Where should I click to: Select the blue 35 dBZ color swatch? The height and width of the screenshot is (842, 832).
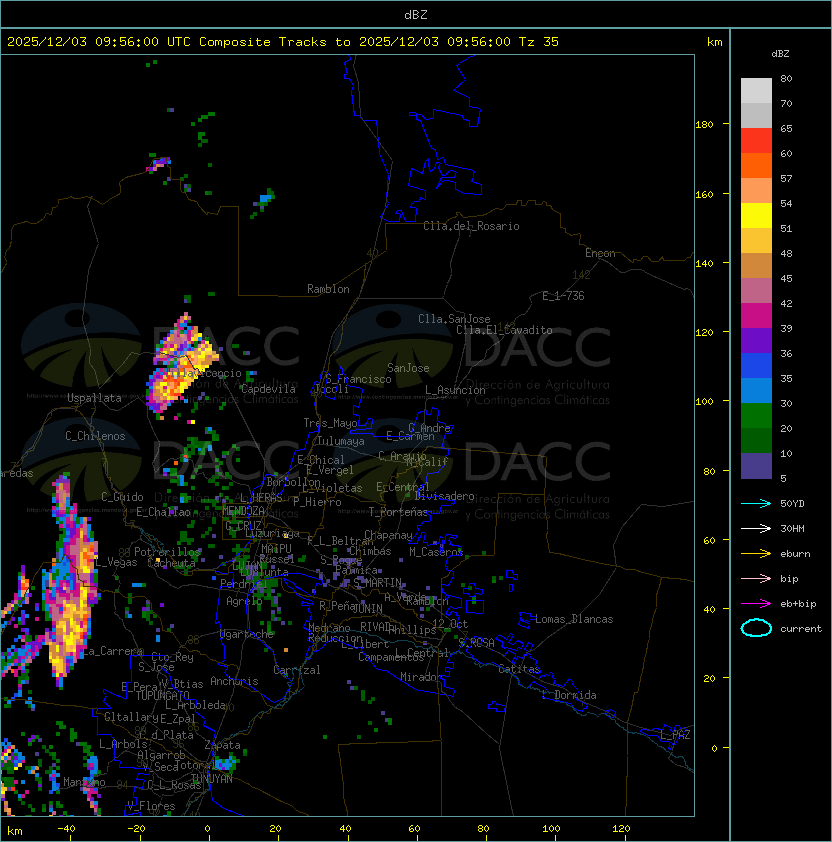pos(756,366)
